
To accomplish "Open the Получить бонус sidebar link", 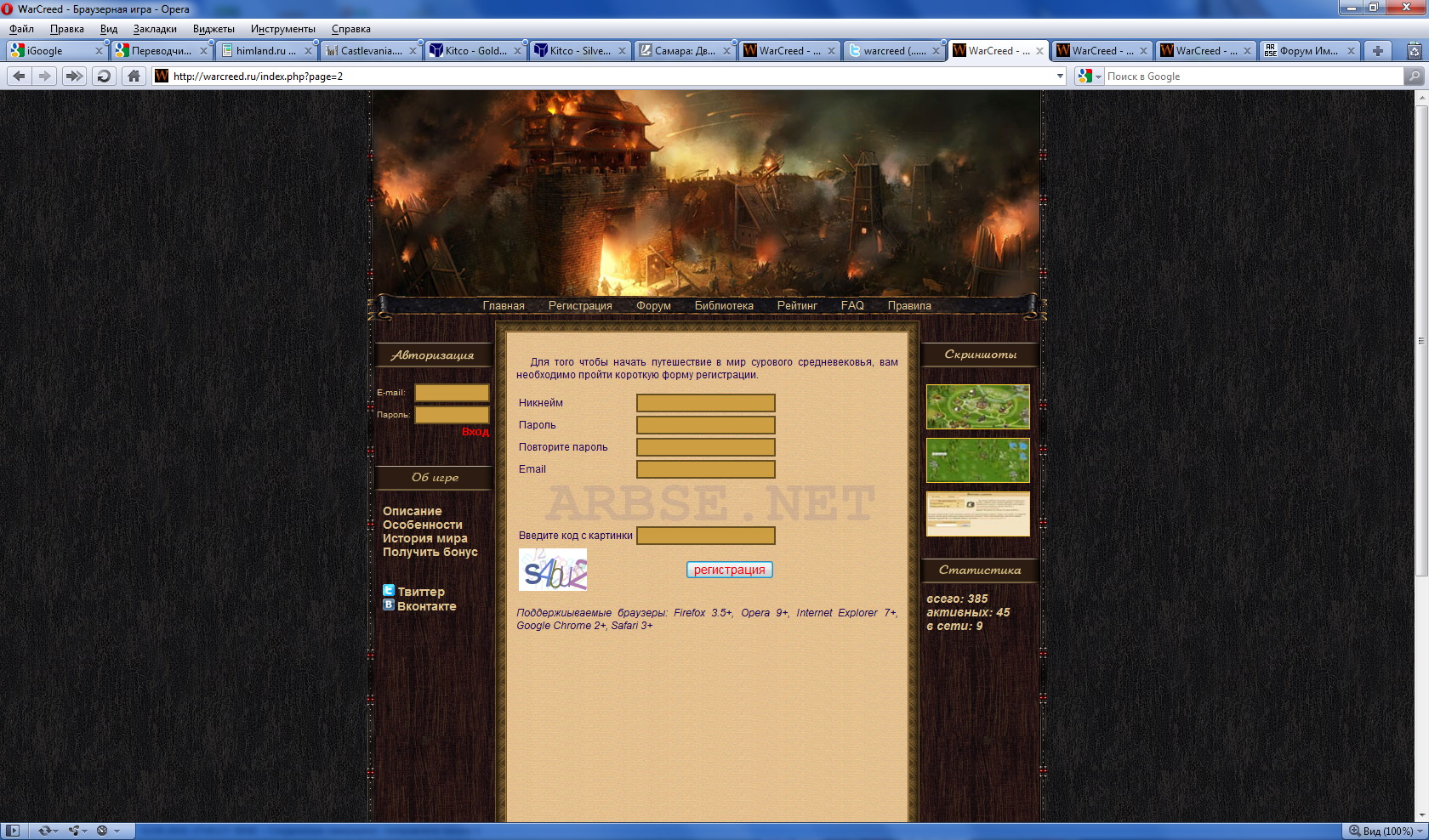I will (430, 552).
